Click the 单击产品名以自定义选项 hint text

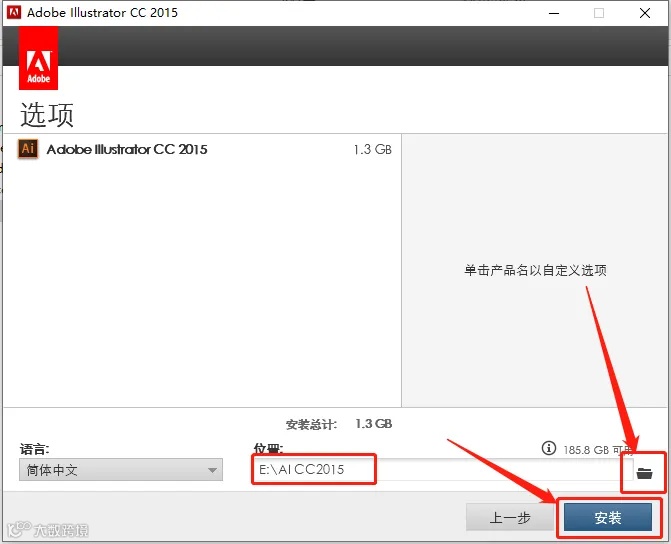[535, 270]
